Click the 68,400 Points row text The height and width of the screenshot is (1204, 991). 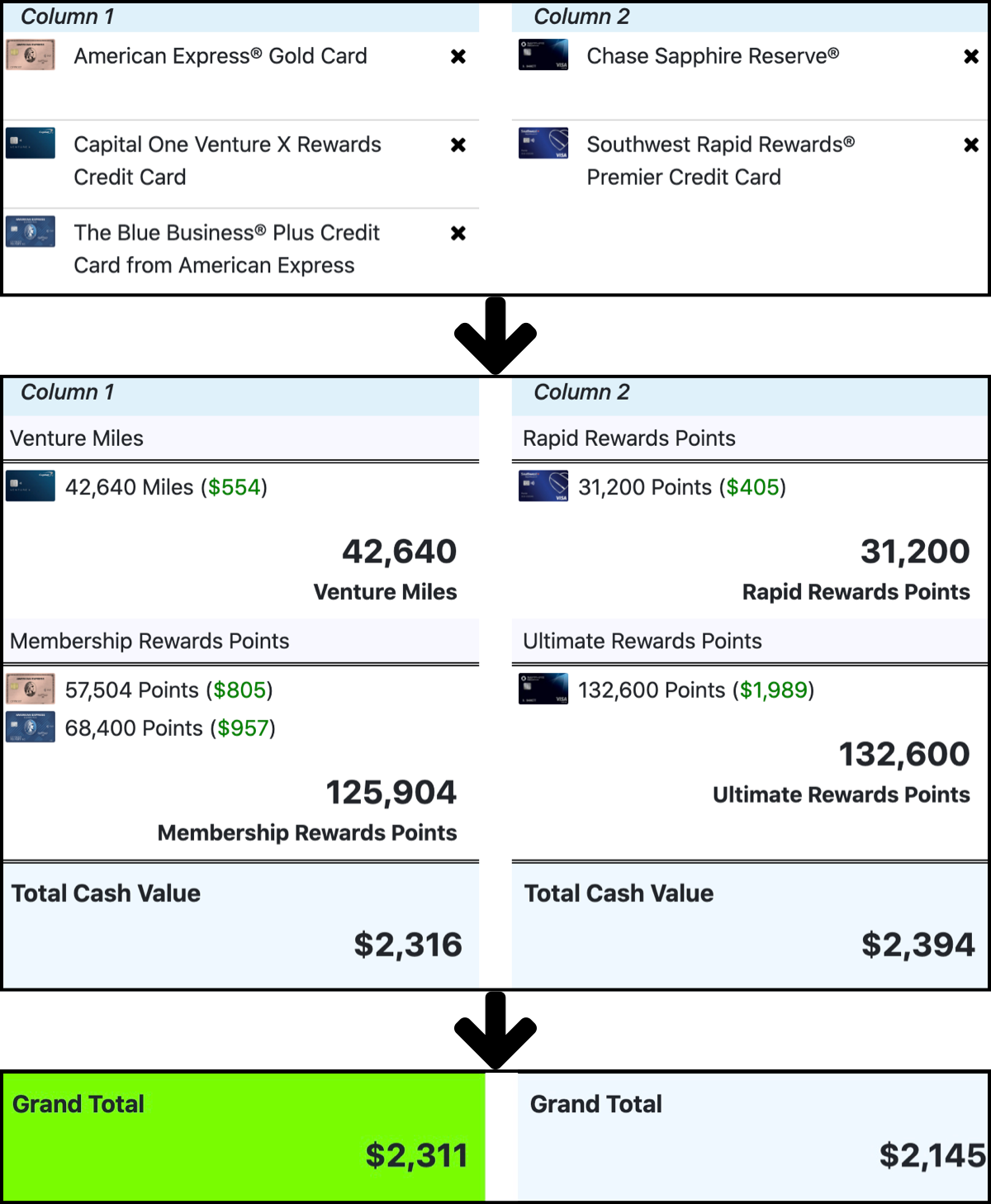pyautogui.click(x=170, y=728)
